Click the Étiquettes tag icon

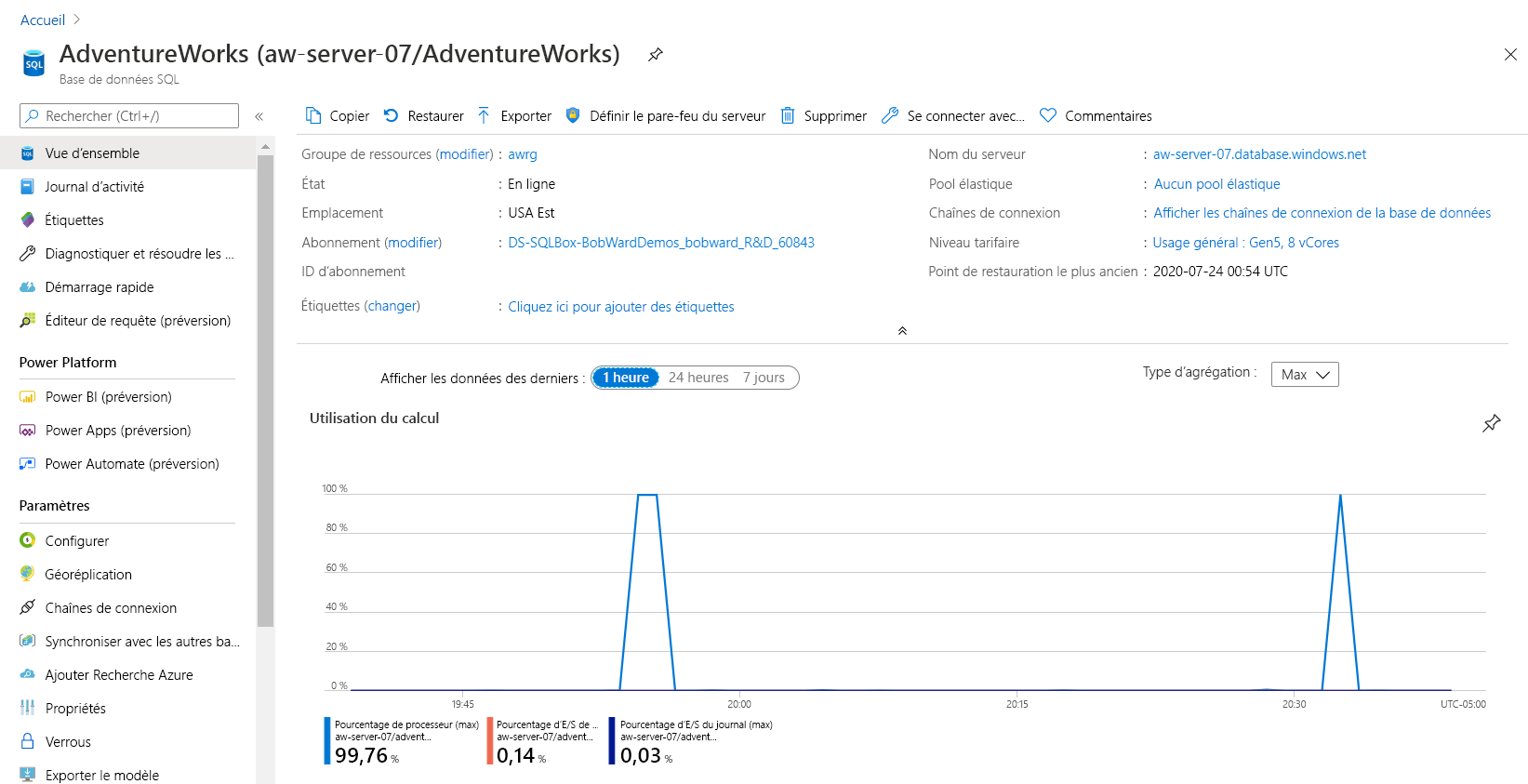[x=28, y=220]
